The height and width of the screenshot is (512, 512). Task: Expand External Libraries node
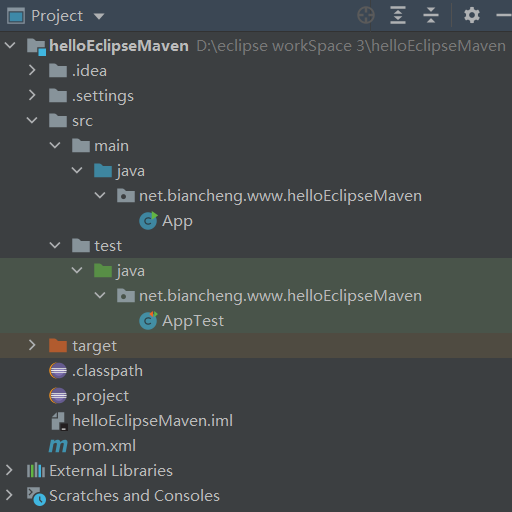pos(9,470)
